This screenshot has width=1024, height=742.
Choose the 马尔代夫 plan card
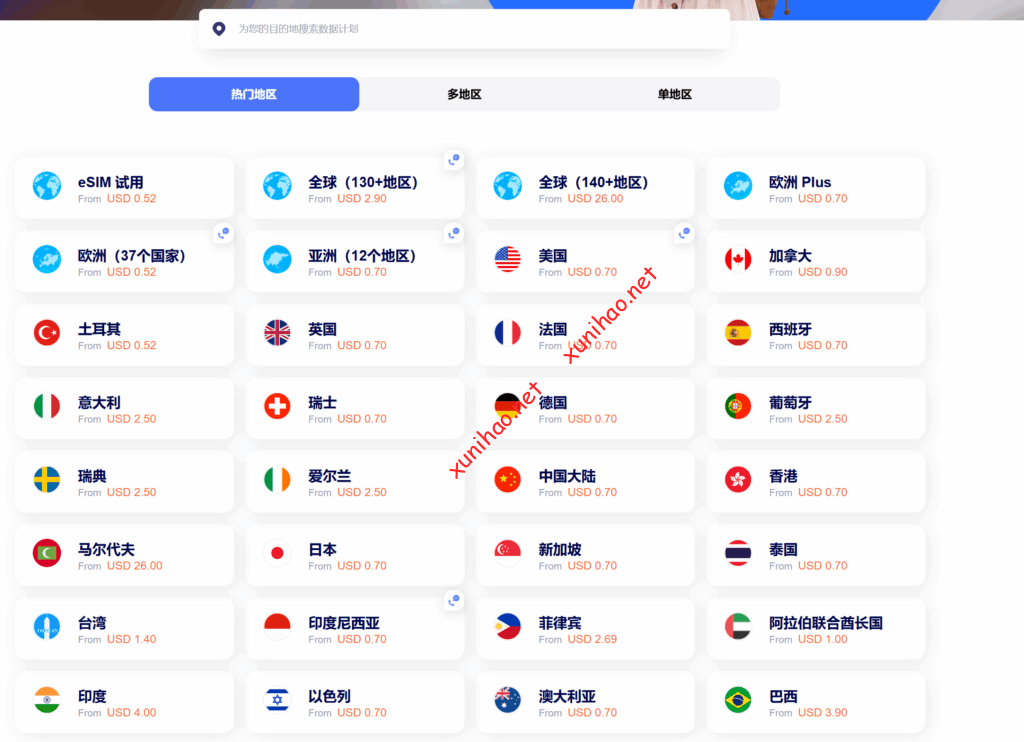click(x=124, y=555)
